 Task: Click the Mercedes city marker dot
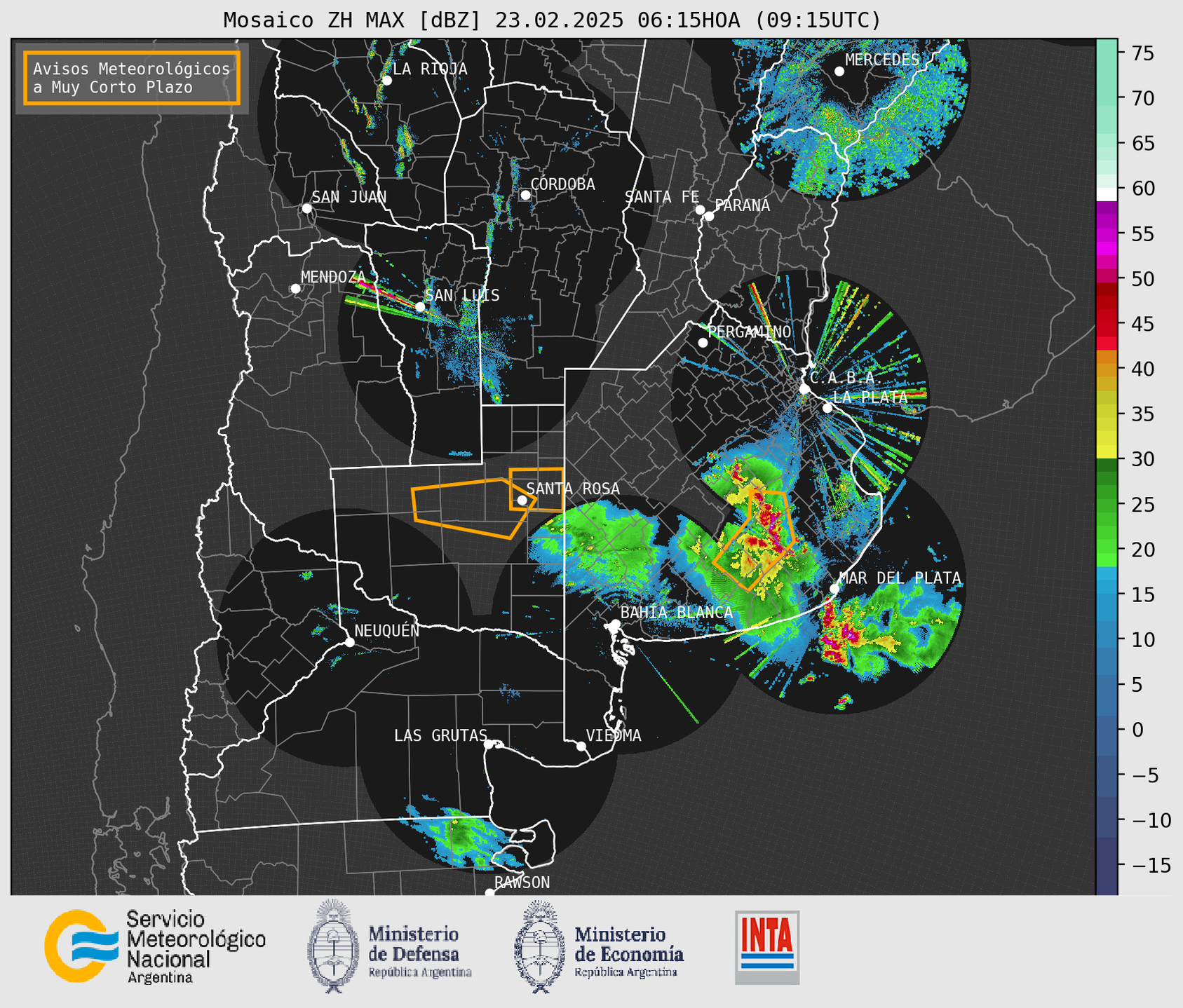839,71
